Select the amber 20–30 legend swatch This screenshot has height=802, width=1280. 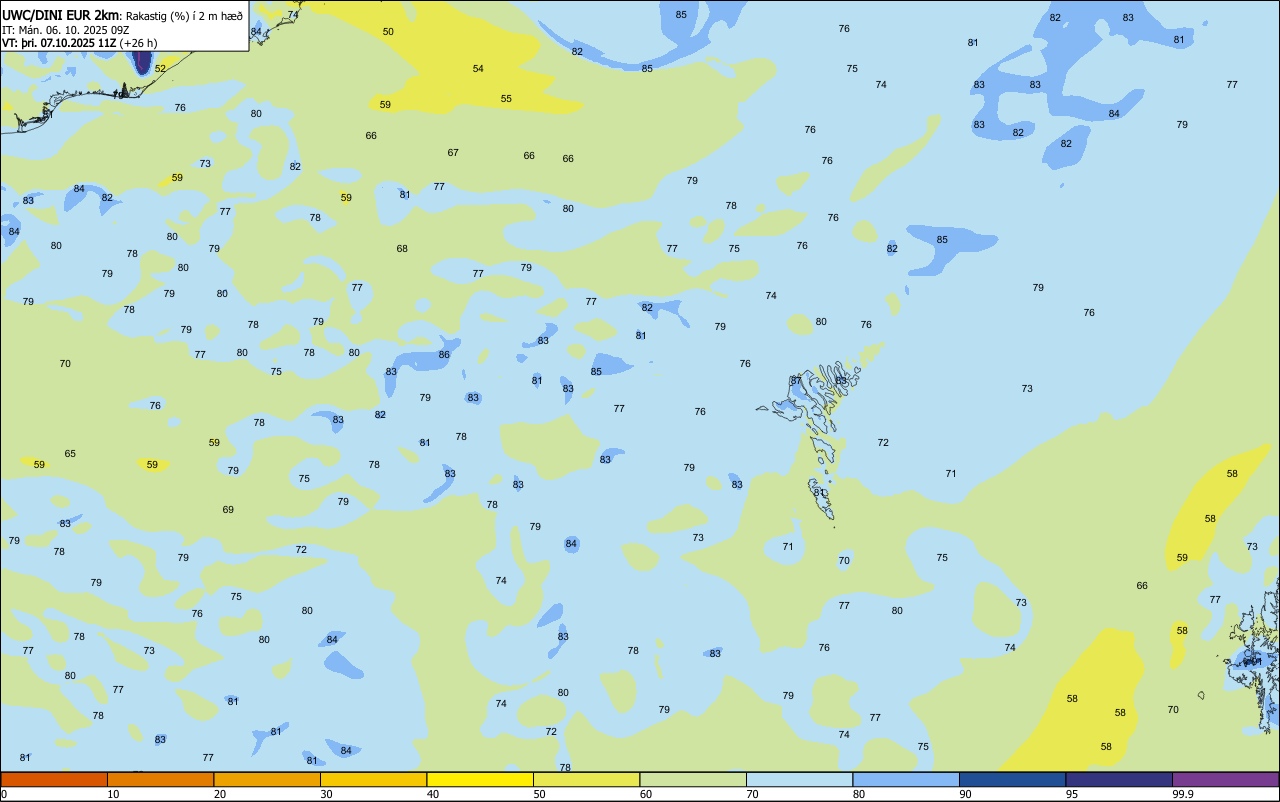(x=267, y=779)
